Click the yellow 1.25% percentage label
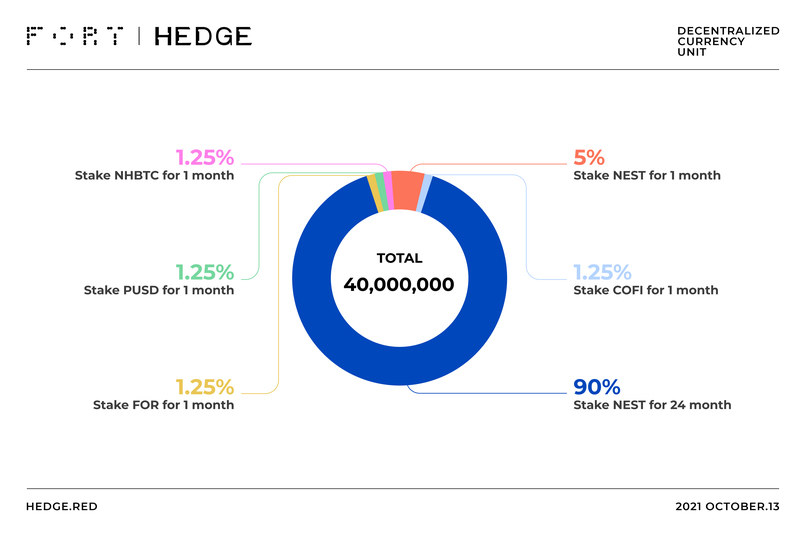Viewport: 806px width, 537px height. [205, 387]
